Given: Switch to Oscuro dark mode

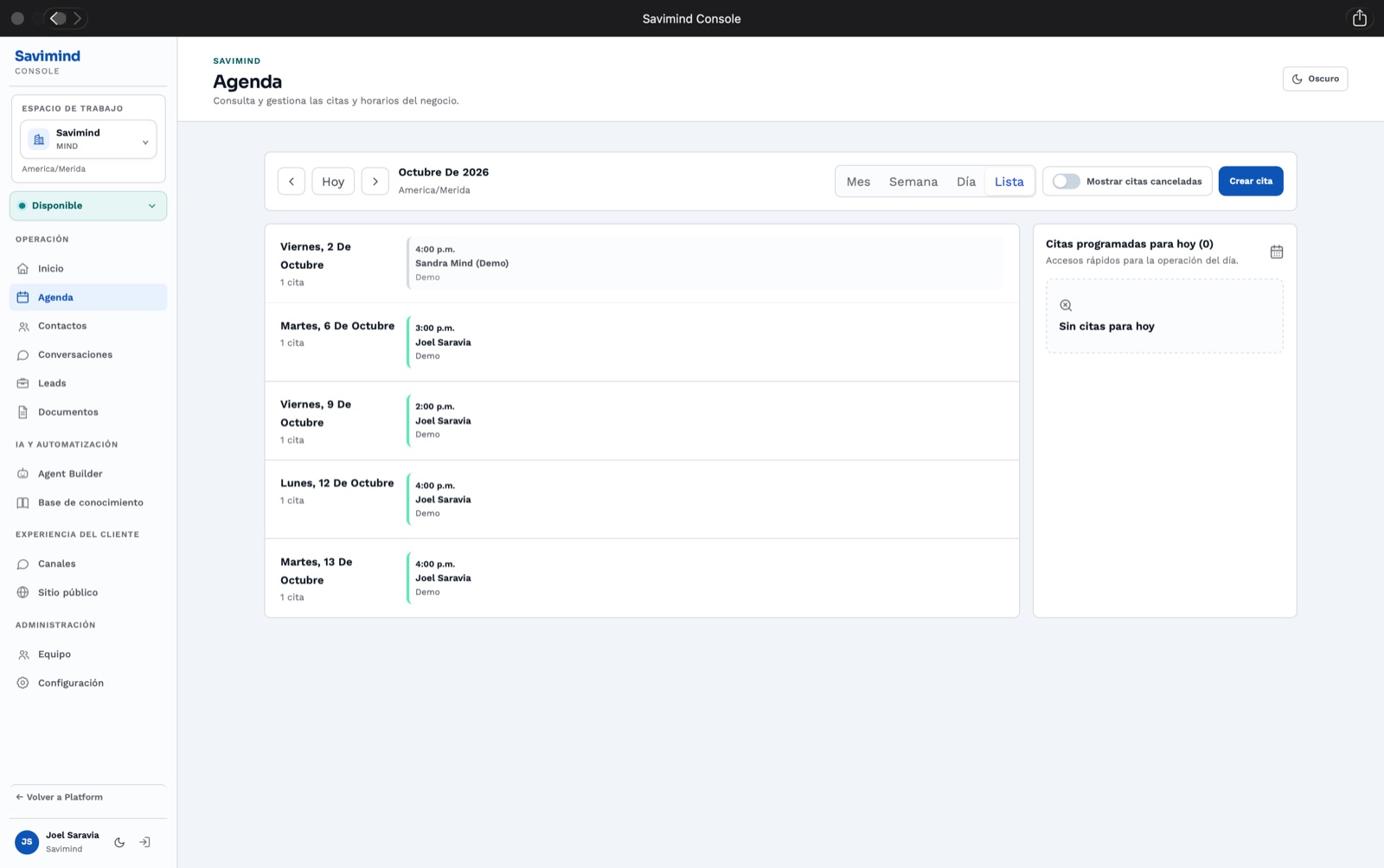Looking at the screenshot, I should (1315, 79).
